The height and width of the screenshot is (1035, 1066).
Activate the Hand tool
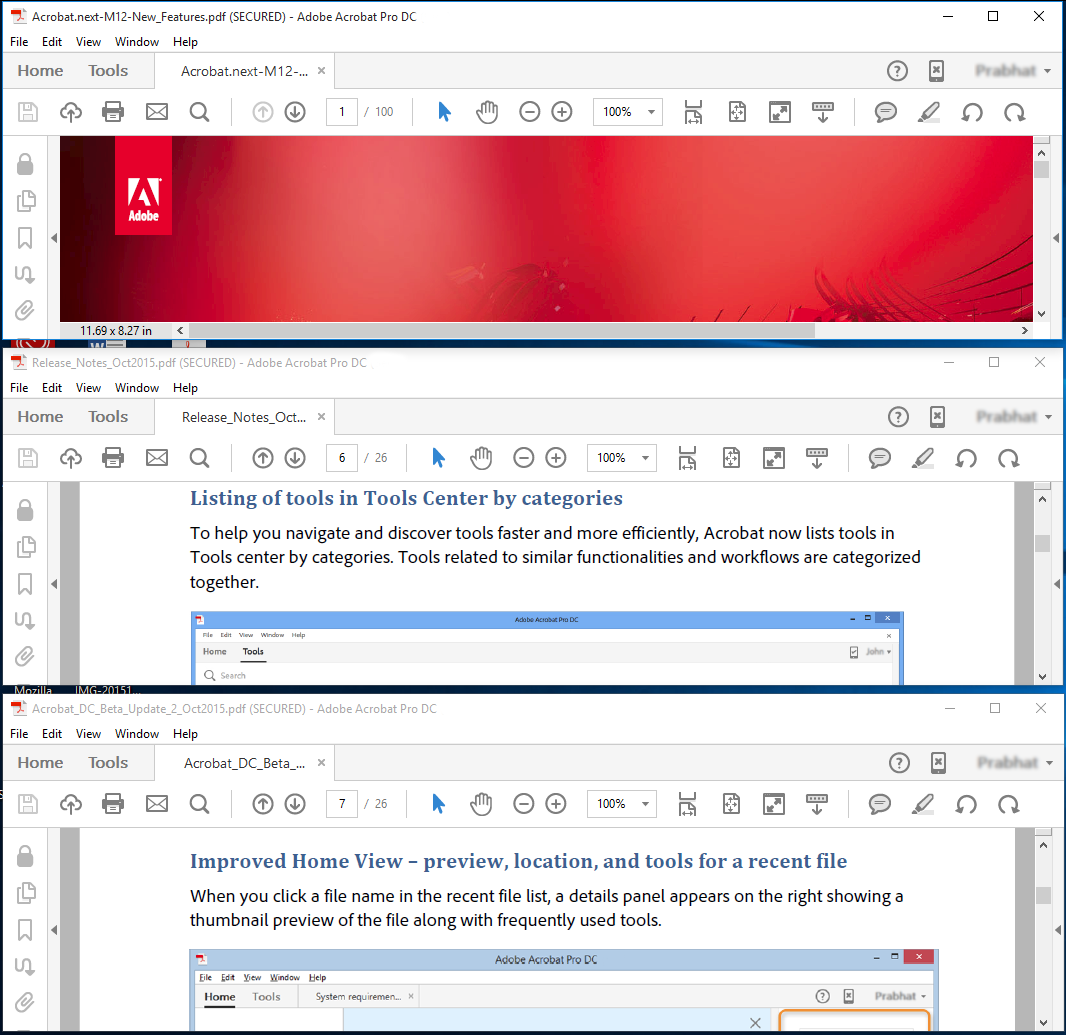(x=487, y=111)
